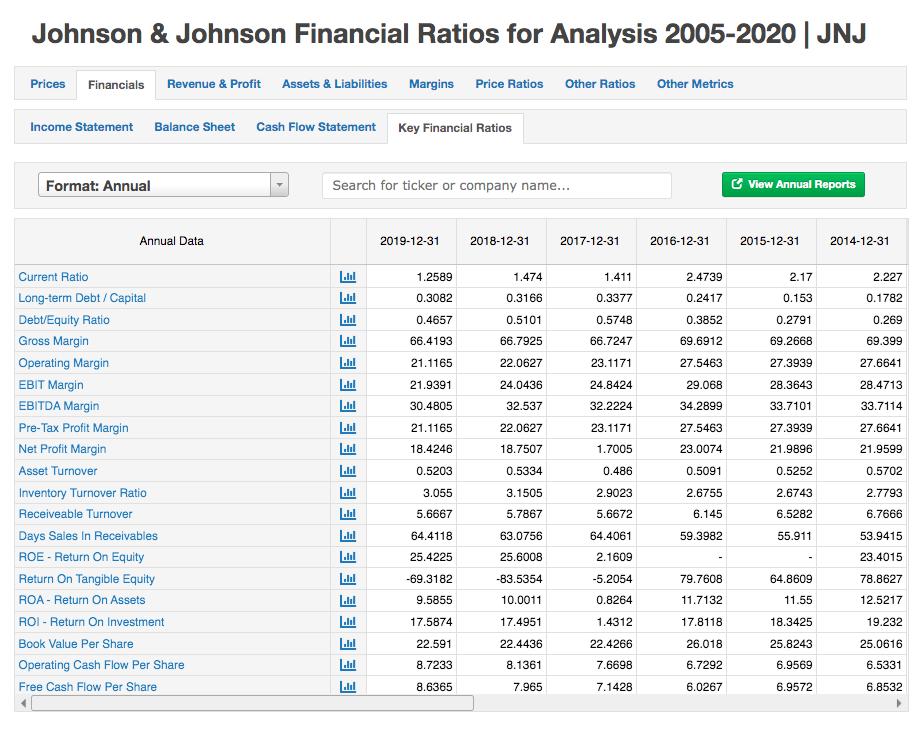Open chart icon for Days Sales In Receivables
The width and height of the screenshot is (922, 738).
[348, 536]
